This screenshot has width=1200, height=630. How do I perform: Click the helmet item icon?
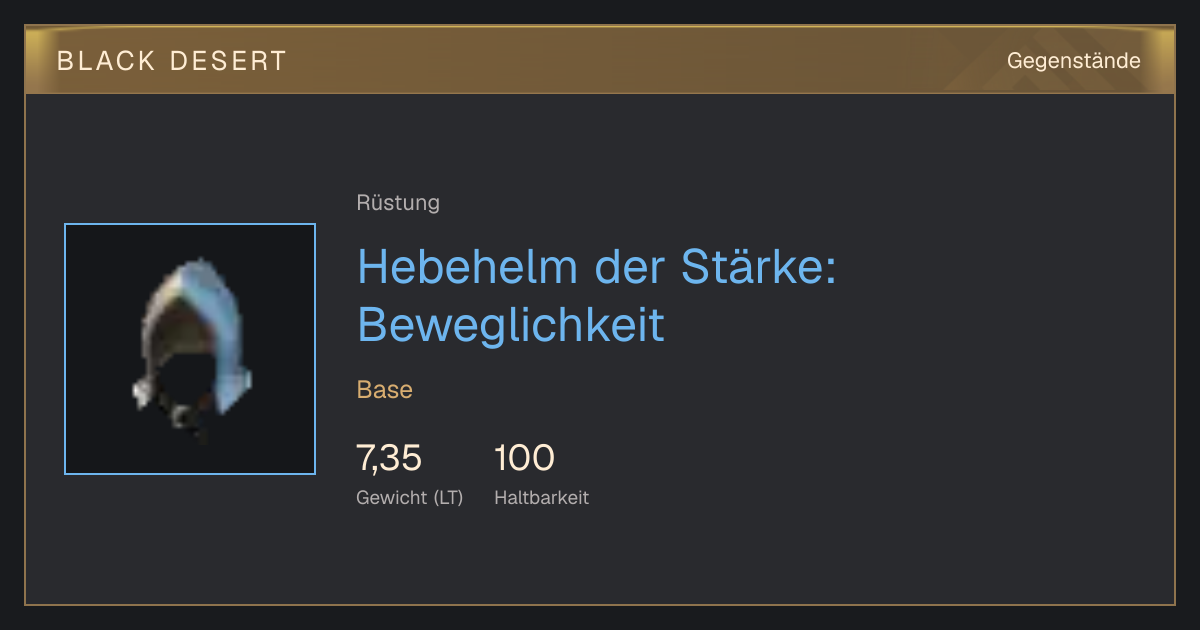pos(190,349)
